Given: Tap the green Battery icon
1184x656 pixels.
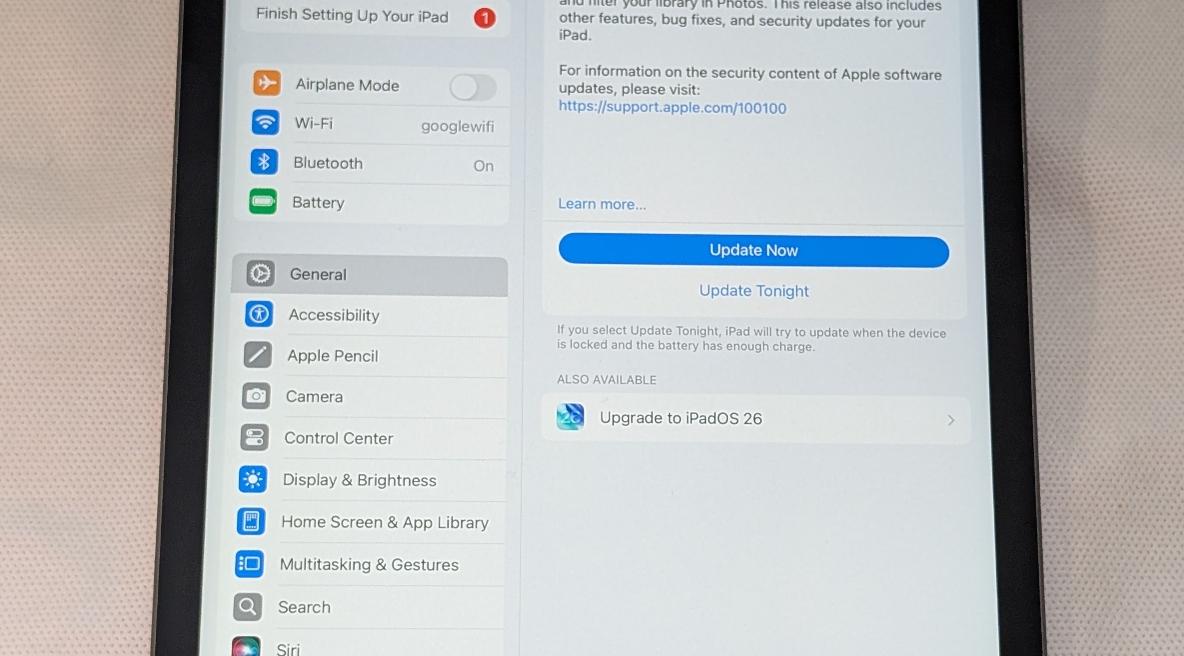Looking at the screenshot, I should click(262, 202).
